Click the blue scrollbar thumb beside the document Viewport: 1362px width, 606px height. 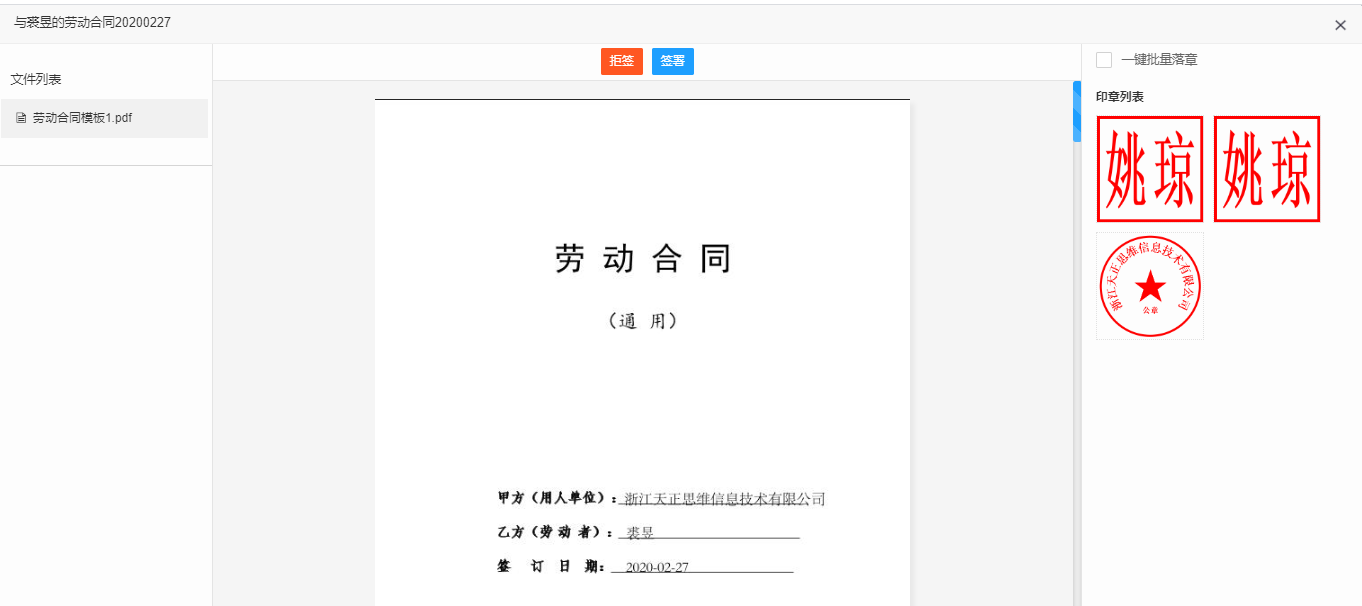(1077, 111)
